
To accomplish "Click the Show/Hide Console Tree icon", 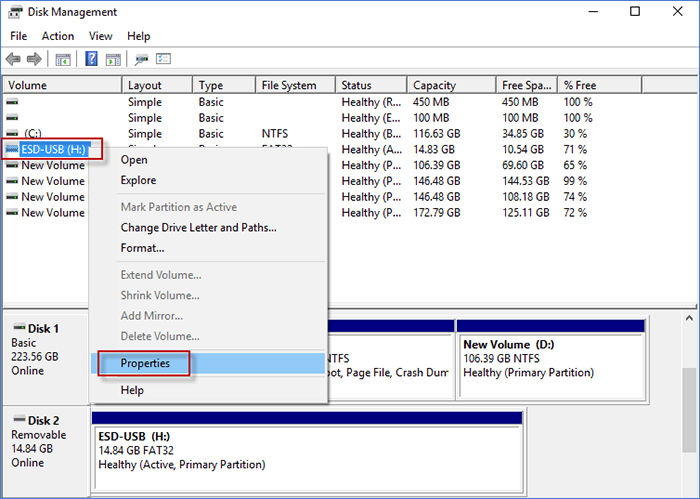I will (x=63, y=59).
